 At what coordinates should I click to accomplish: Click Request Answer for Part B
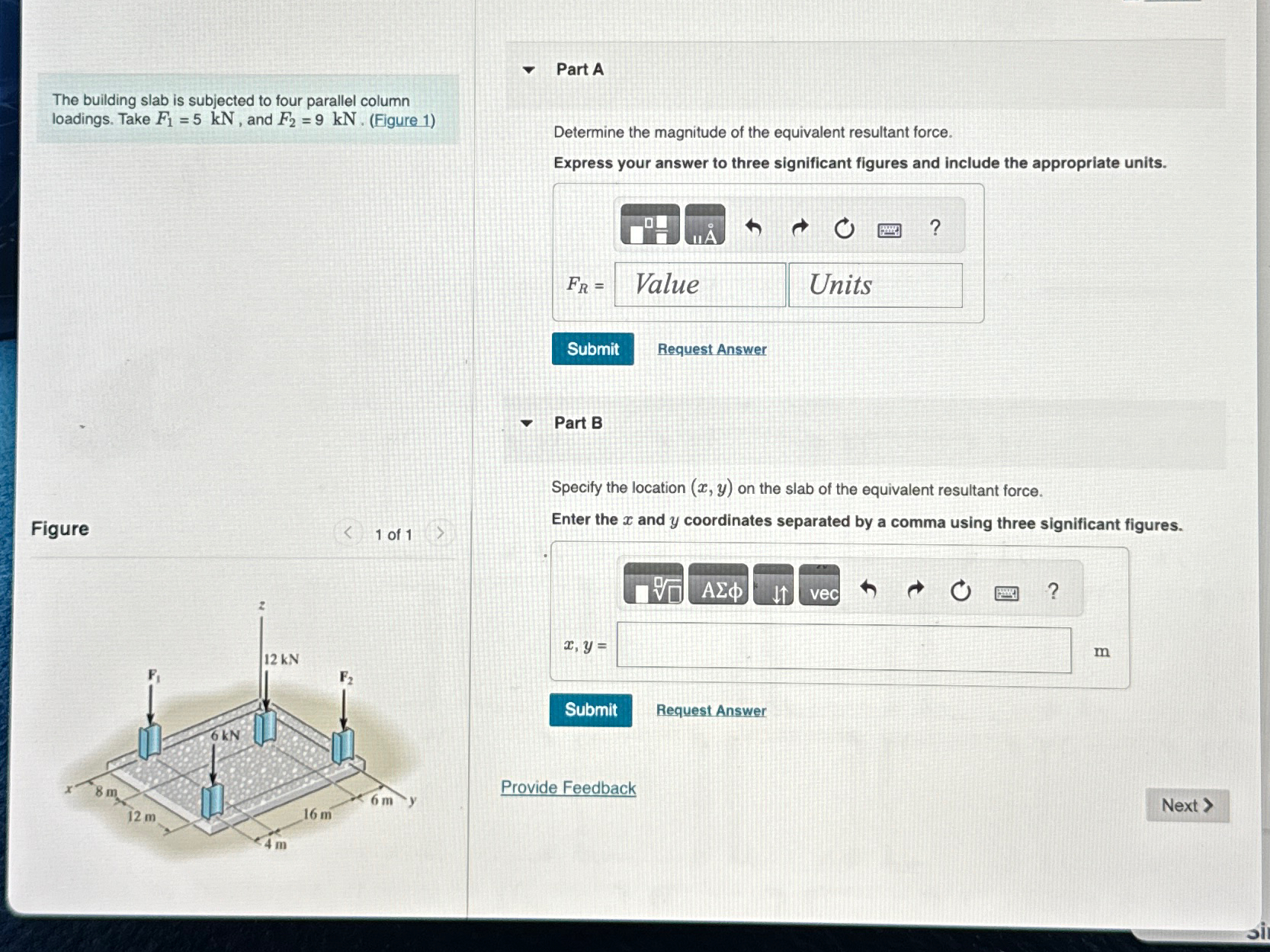tap(711, 710)
